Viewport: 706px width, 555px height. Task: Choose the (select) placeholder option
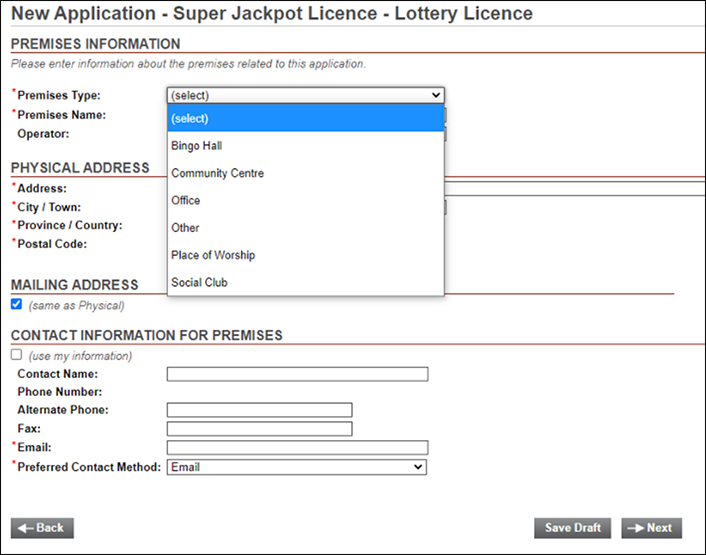click(305, 118)
